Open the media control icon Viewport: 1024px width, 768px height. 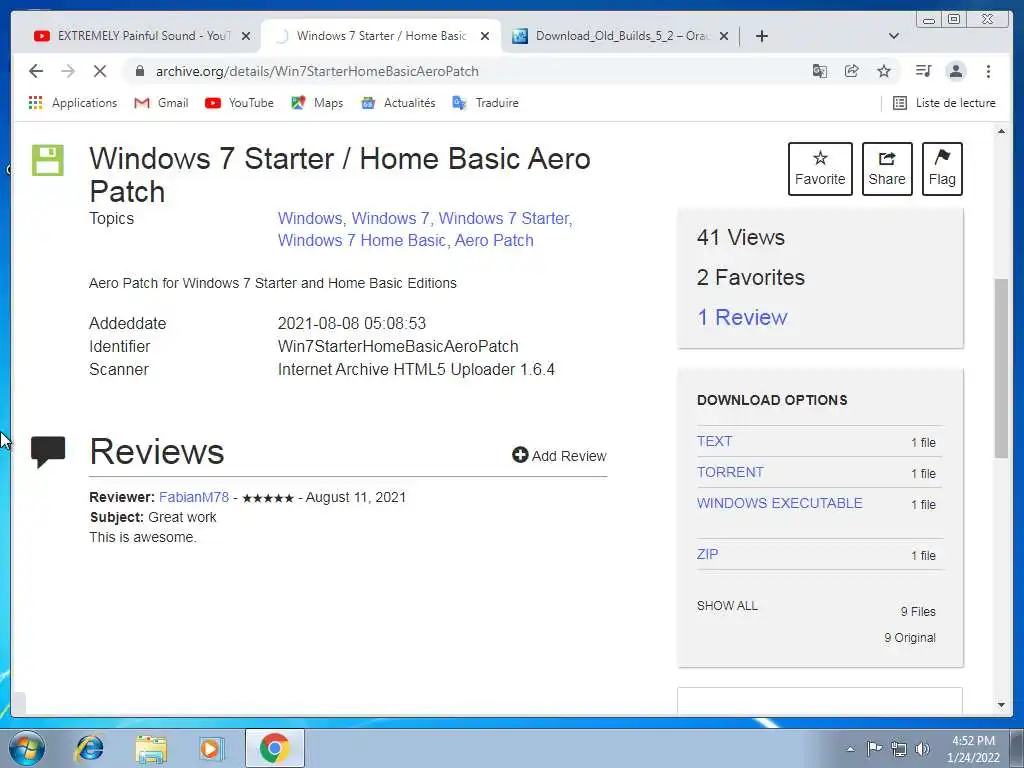pos(923,71)
